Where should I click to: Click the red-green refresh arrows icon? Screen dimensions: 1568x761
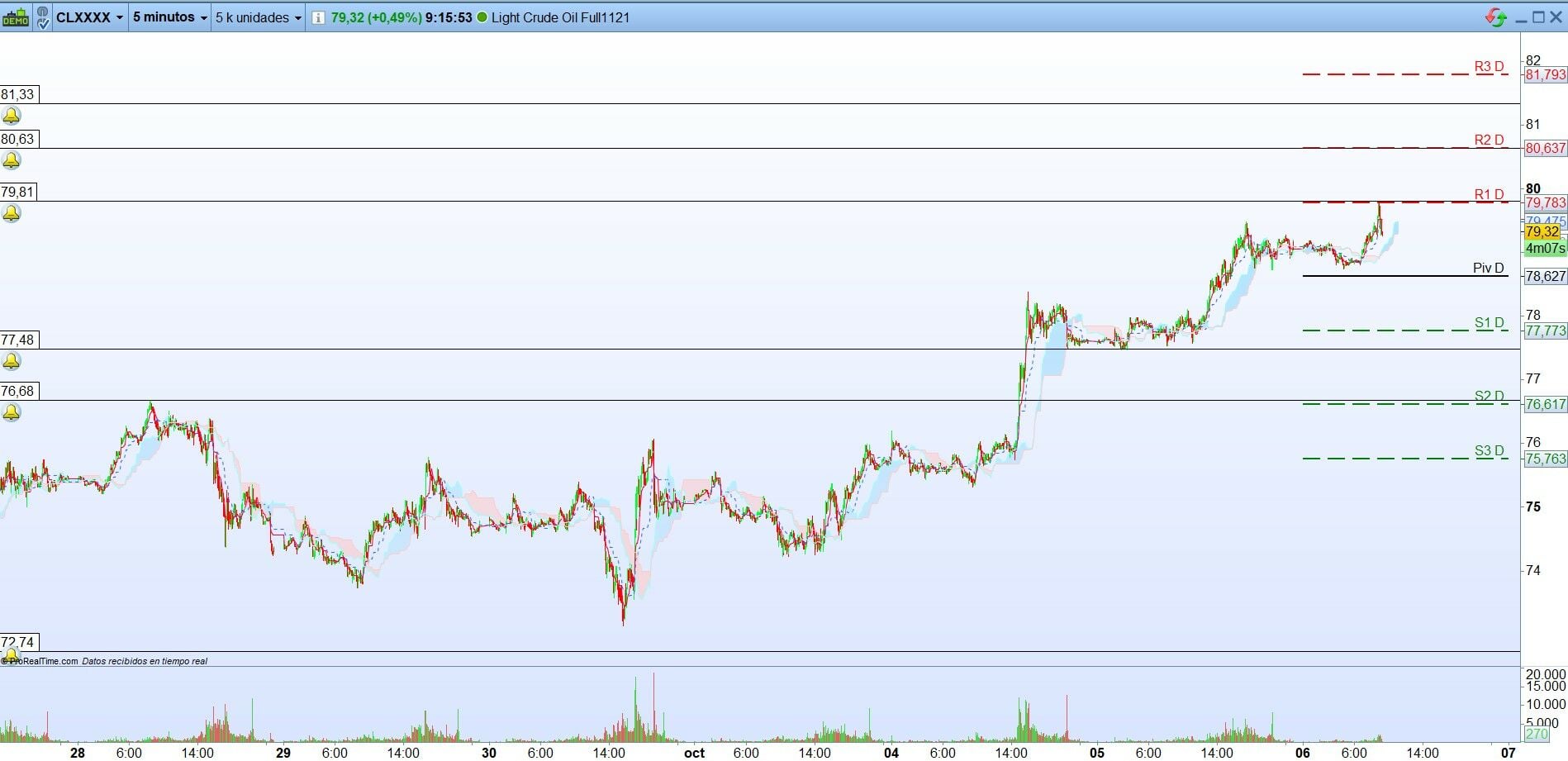(1496, 17)
